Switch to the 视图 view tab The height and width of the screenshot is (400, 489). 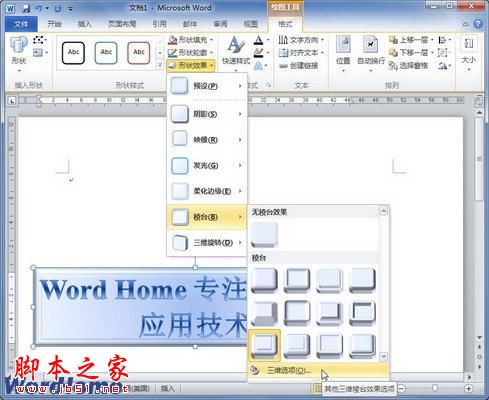(250, 24)
